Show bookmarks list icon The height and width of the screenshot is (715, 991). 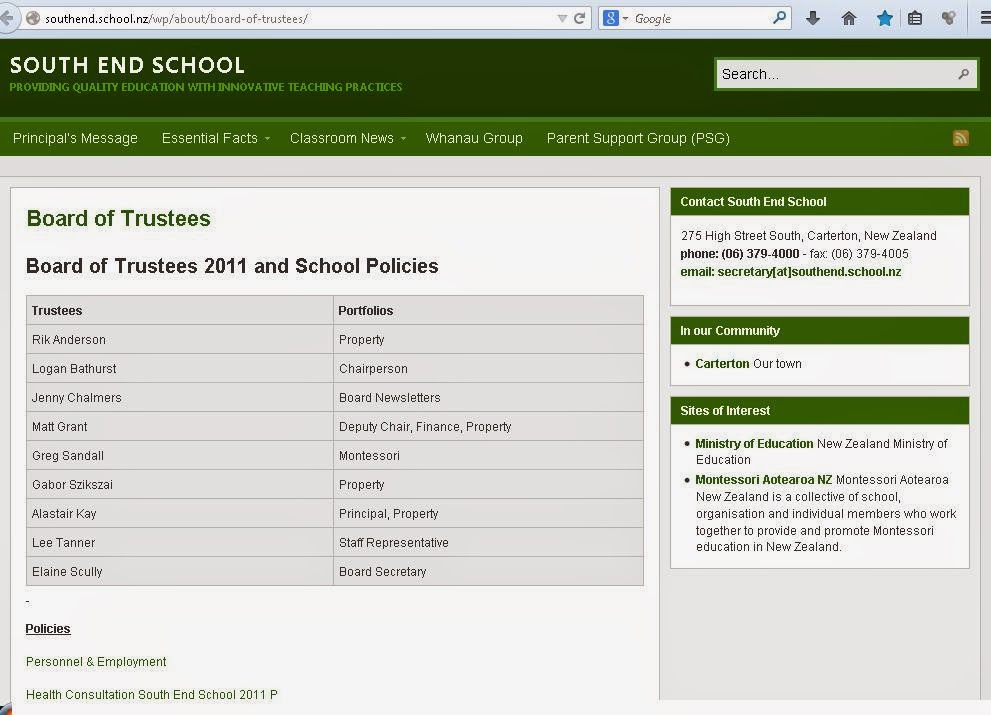tap(915, 18)
